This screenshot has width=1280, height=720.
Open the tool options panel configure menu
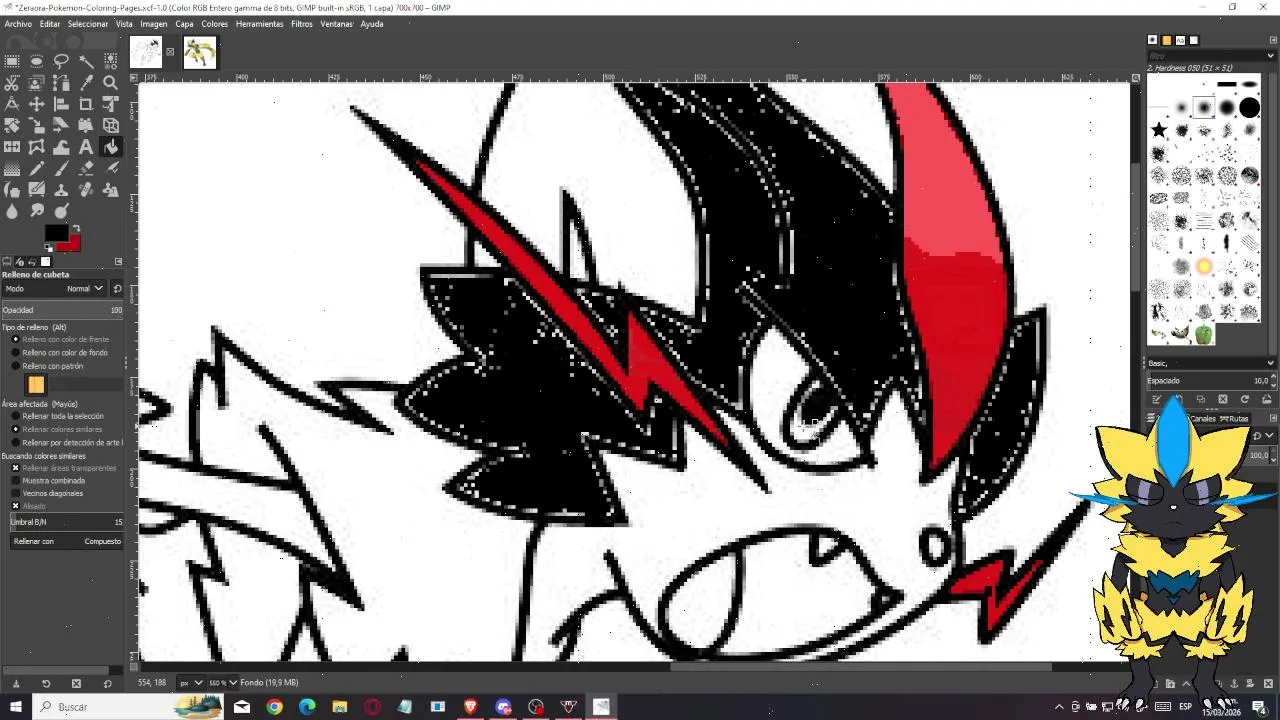coord(119,261)
